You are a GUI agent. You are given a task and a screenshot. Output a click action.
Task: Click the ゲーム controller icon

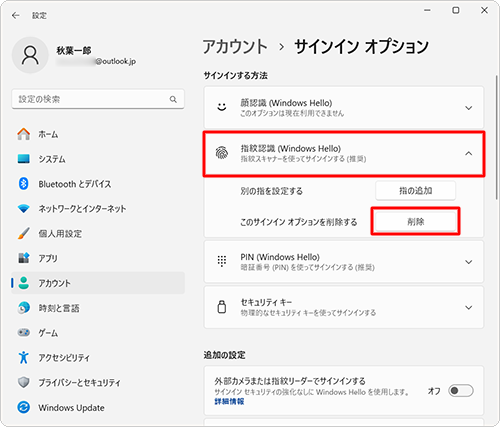click(x=24, y=332)
